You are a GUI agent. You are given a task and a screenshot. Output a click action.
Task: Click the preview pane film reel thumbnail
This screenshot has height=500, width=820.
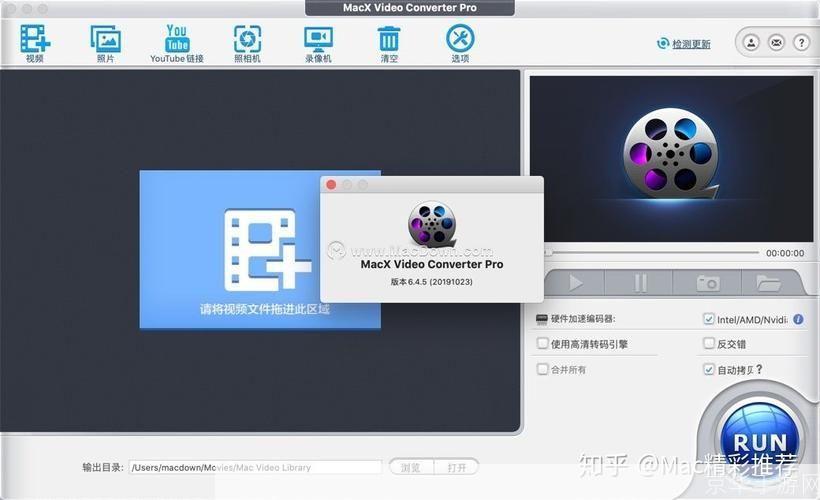tap(670, 155)
